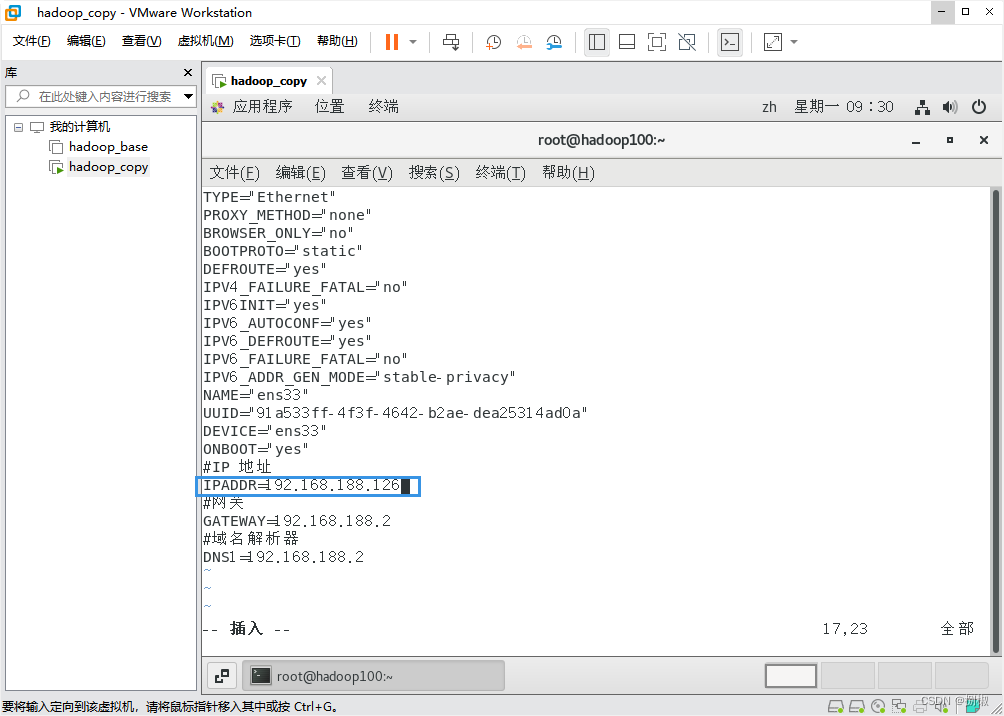The image size is (1004, 716).
Task: Revert the VM to its previous snapshot
Action: coord(524,42)
